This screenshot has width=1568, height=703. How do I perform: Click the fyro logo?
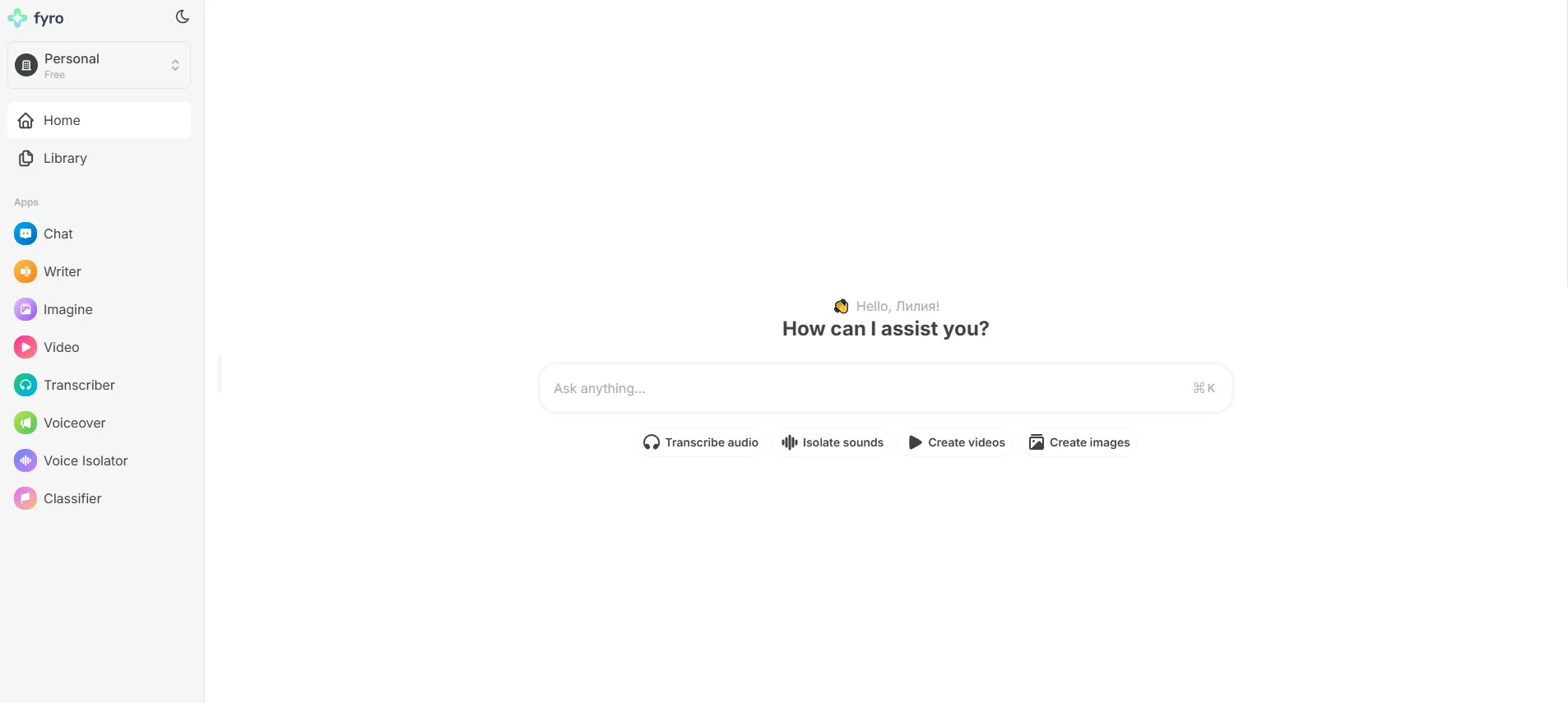36,18
